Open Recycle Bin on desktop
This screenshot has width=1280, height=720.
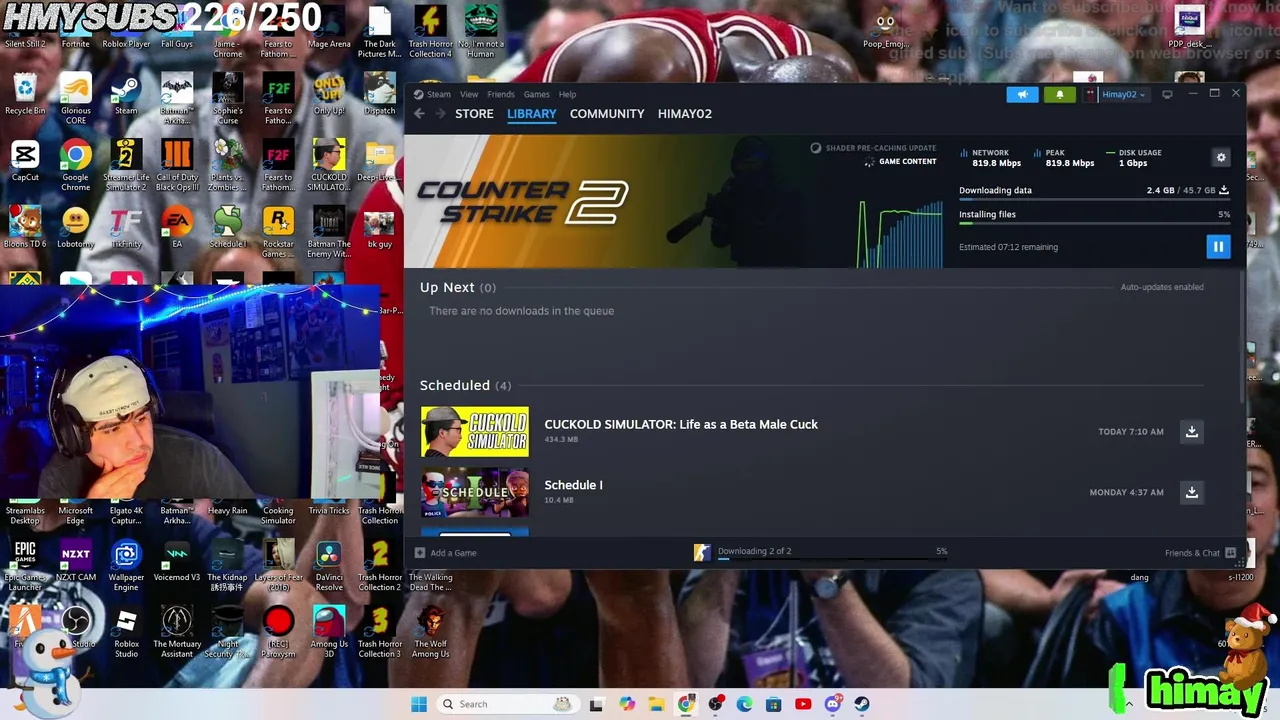[x=25, y=94]
